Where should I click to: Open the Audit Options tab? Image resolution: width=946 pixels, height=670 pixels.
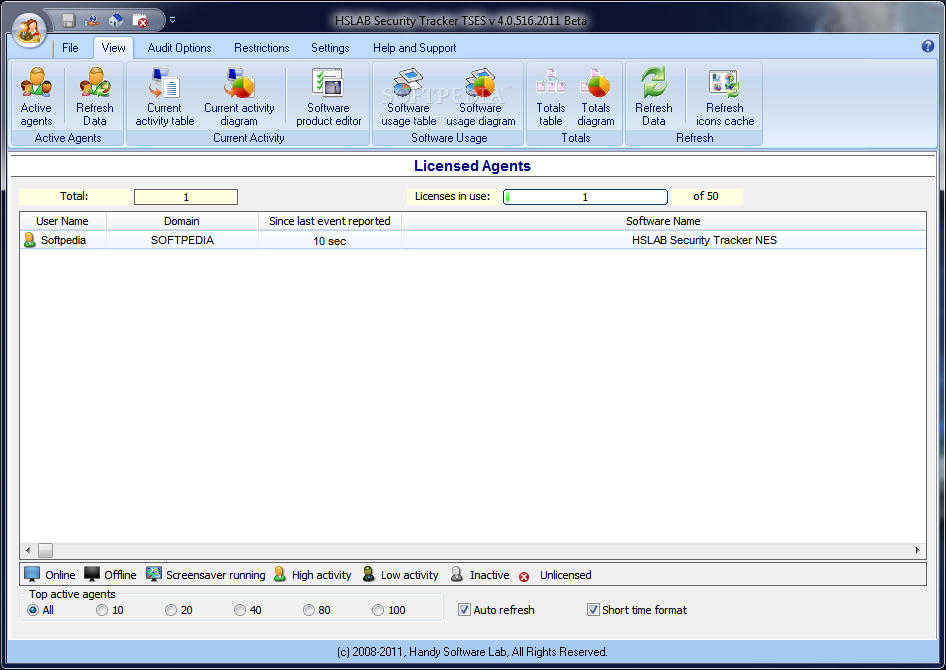(x=179, y=48)
